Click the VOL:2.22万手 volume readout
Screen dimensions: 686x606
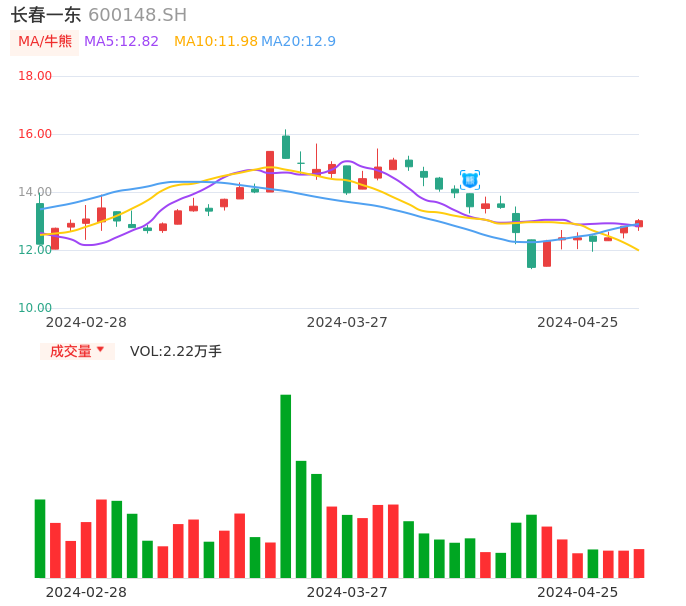pyautogui.click(x=176, y=351)
